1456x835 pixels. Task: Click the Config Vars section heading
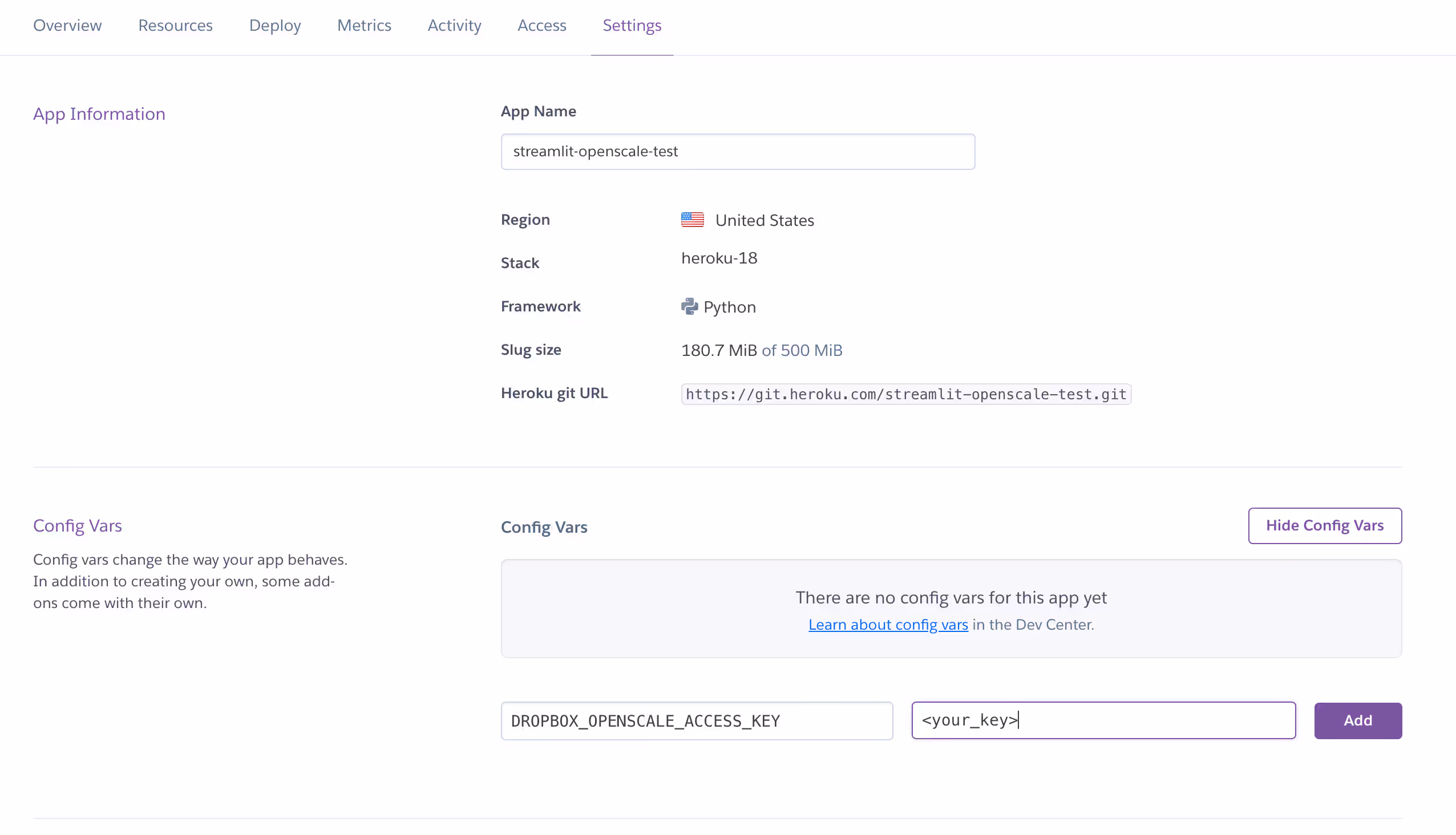[78, 525]
